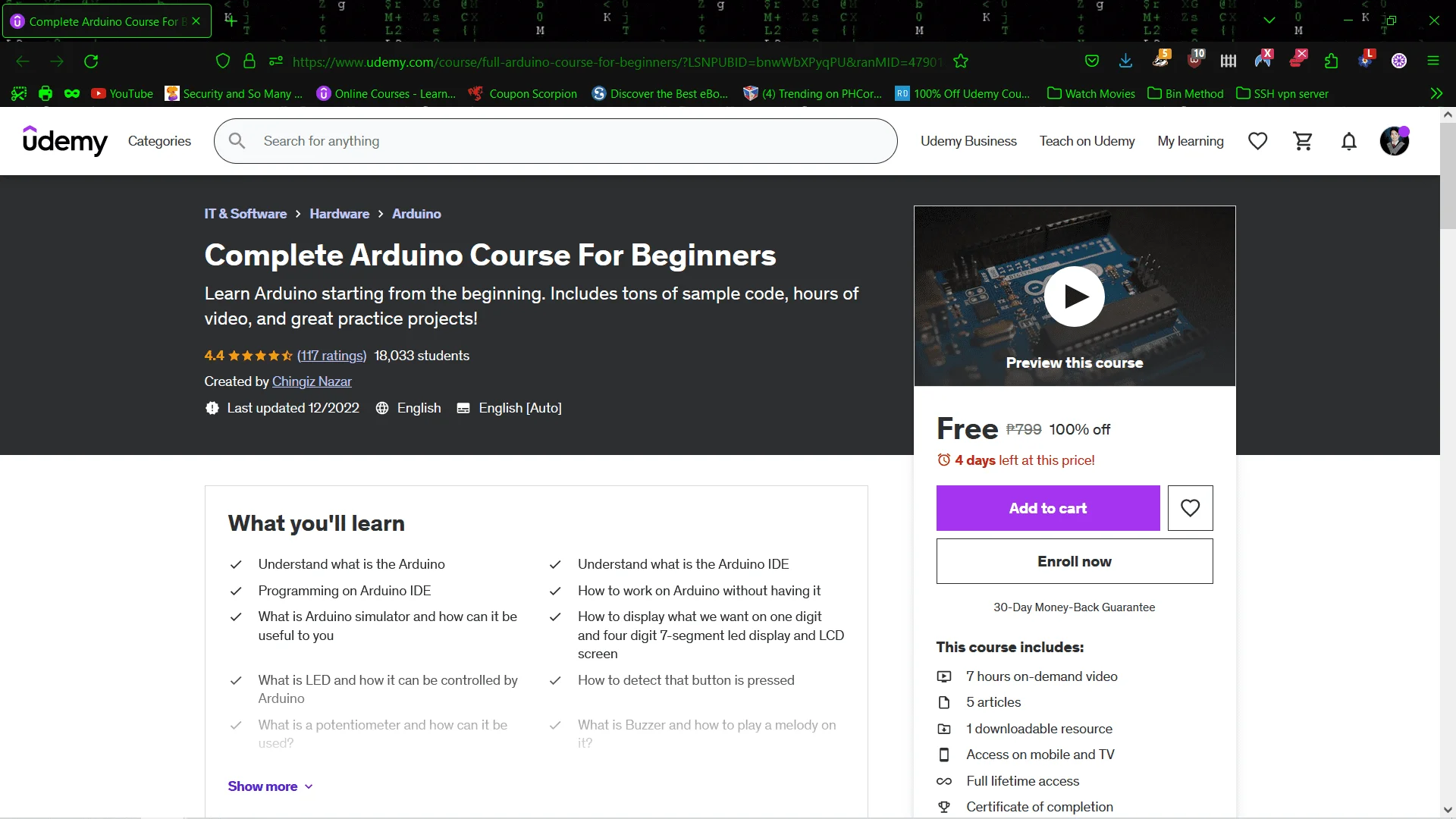The width and height of the screenshot is (1456, 819).
Task: Open the wishlist heart icon in header
Action: click(1257, 141)
